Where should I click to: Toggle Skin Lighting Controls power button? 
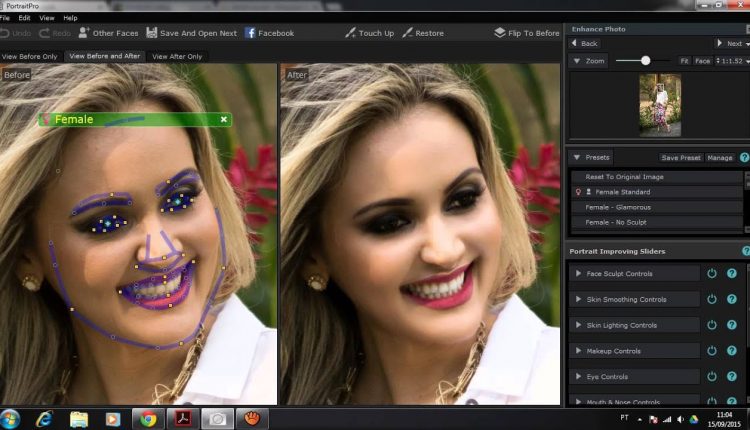pos(712,325)
